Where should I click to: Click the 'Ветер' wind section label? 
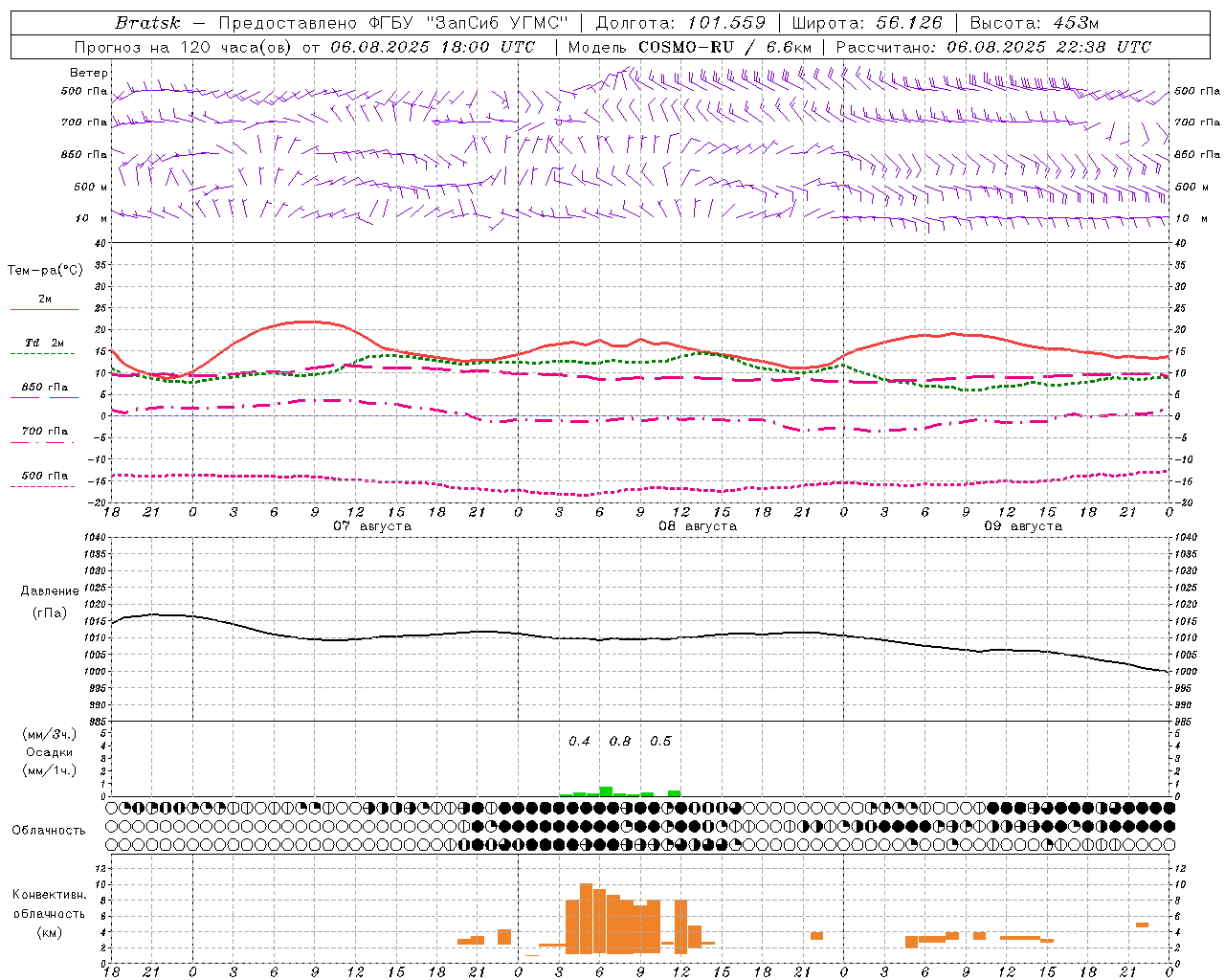[89, 73]
